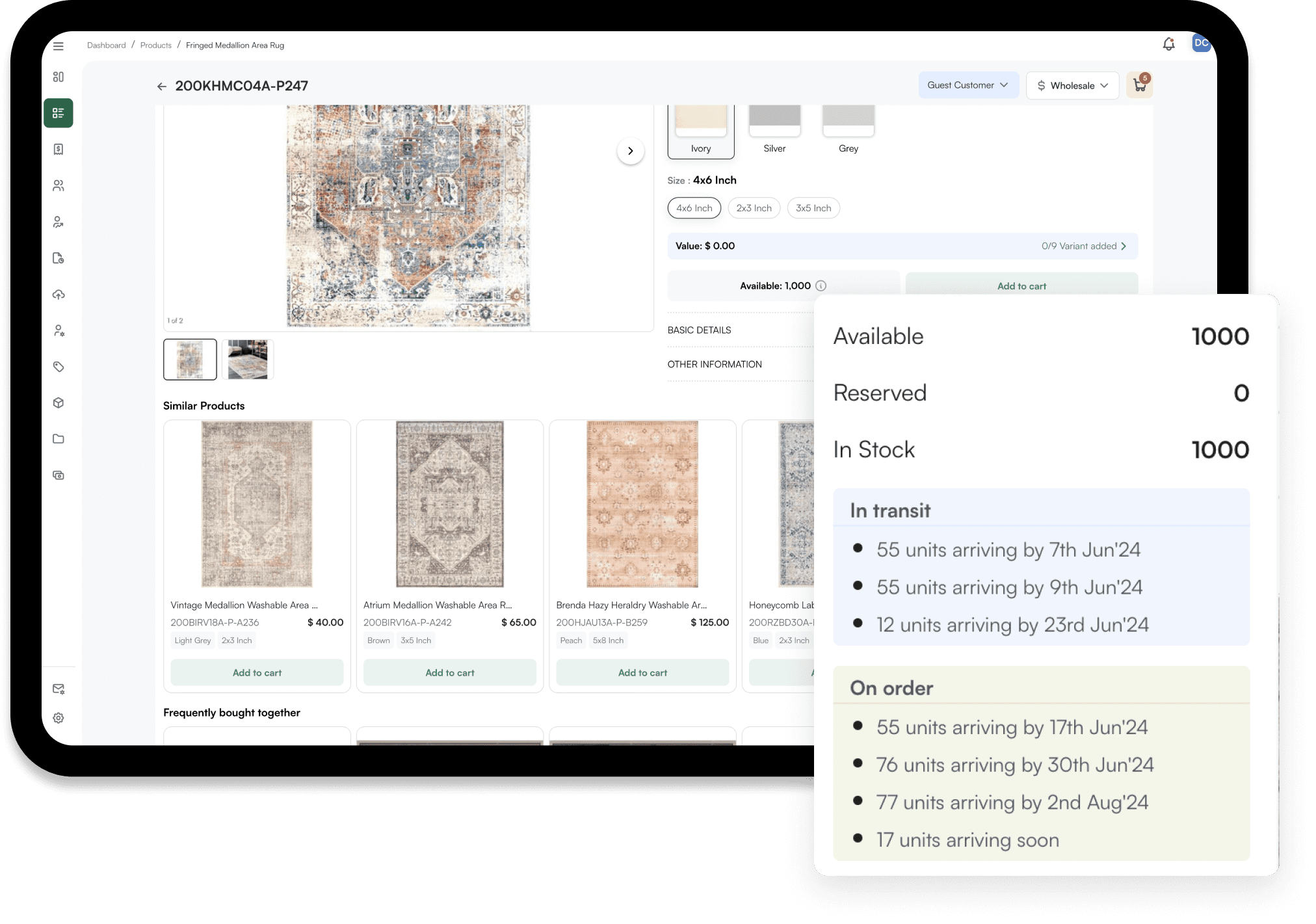Click the notification bell icon
This screenshot has height=924, width=1316.
click(1168, 44)
